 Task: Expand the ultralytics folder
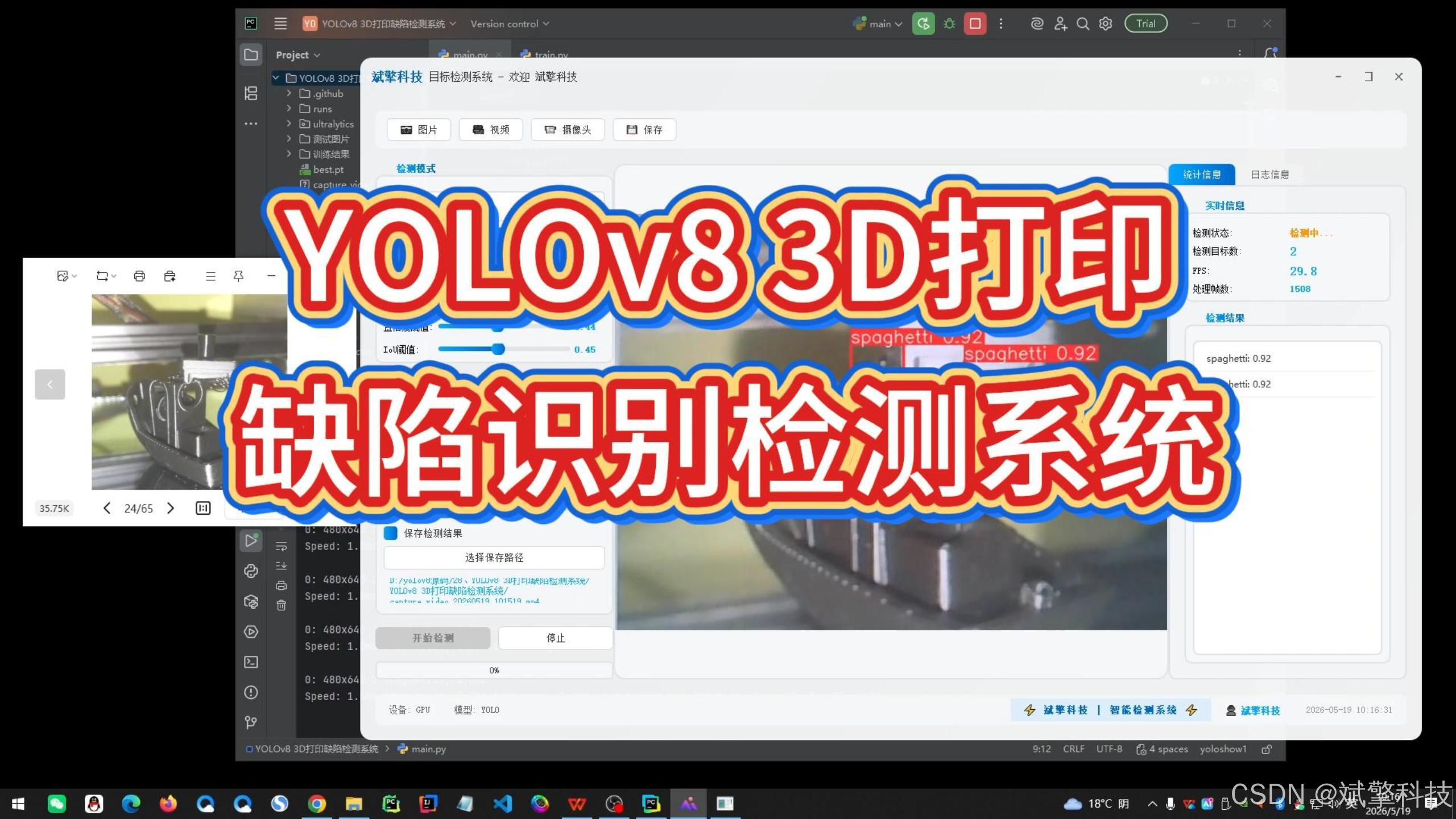point(289,123)
